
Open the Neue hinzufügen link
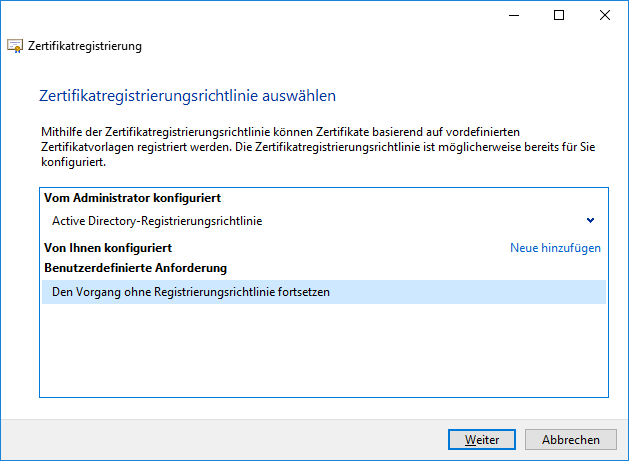tap(555, 248)
